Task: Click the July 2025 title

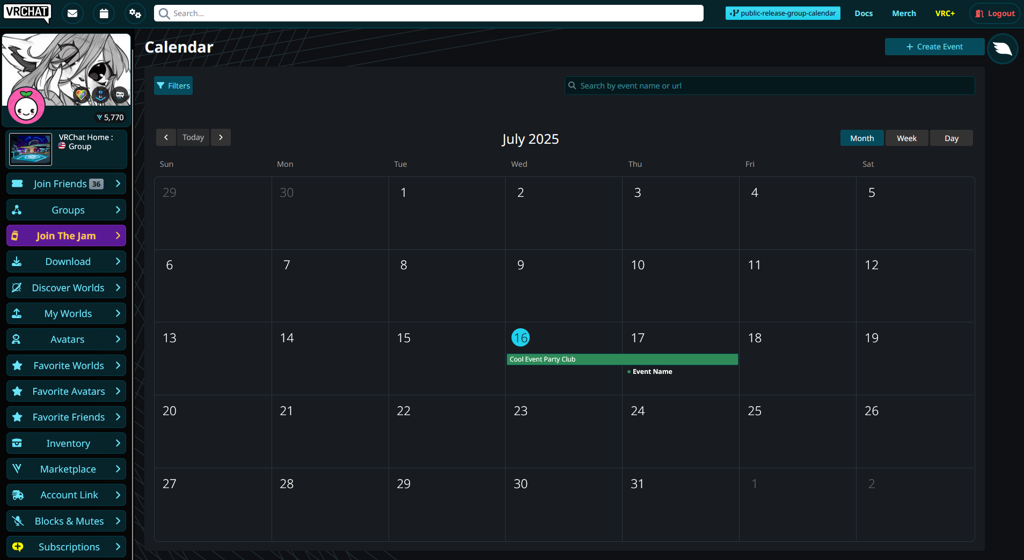Action: [x=530, y=139]
